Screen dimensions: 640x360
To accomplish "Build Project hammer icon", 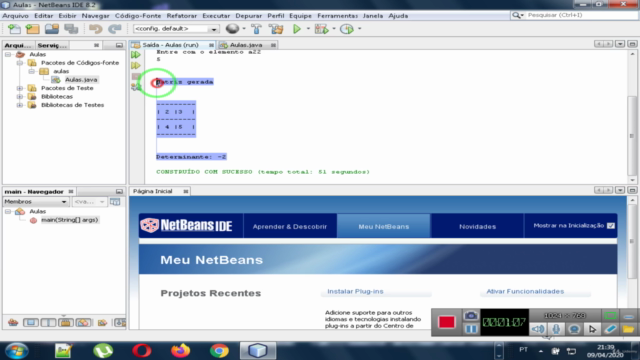I will tap(256, 29).
